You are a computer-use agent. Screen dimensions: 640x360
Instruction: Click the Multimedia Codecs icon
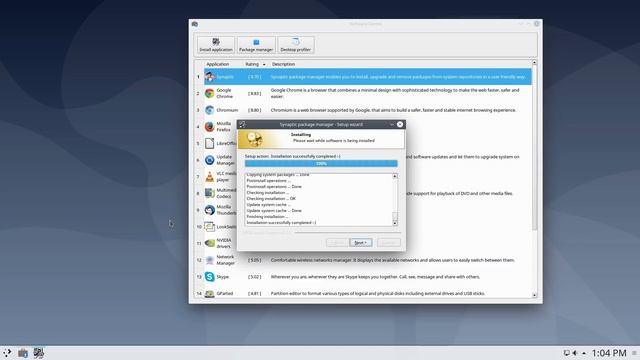click(210, 193)
